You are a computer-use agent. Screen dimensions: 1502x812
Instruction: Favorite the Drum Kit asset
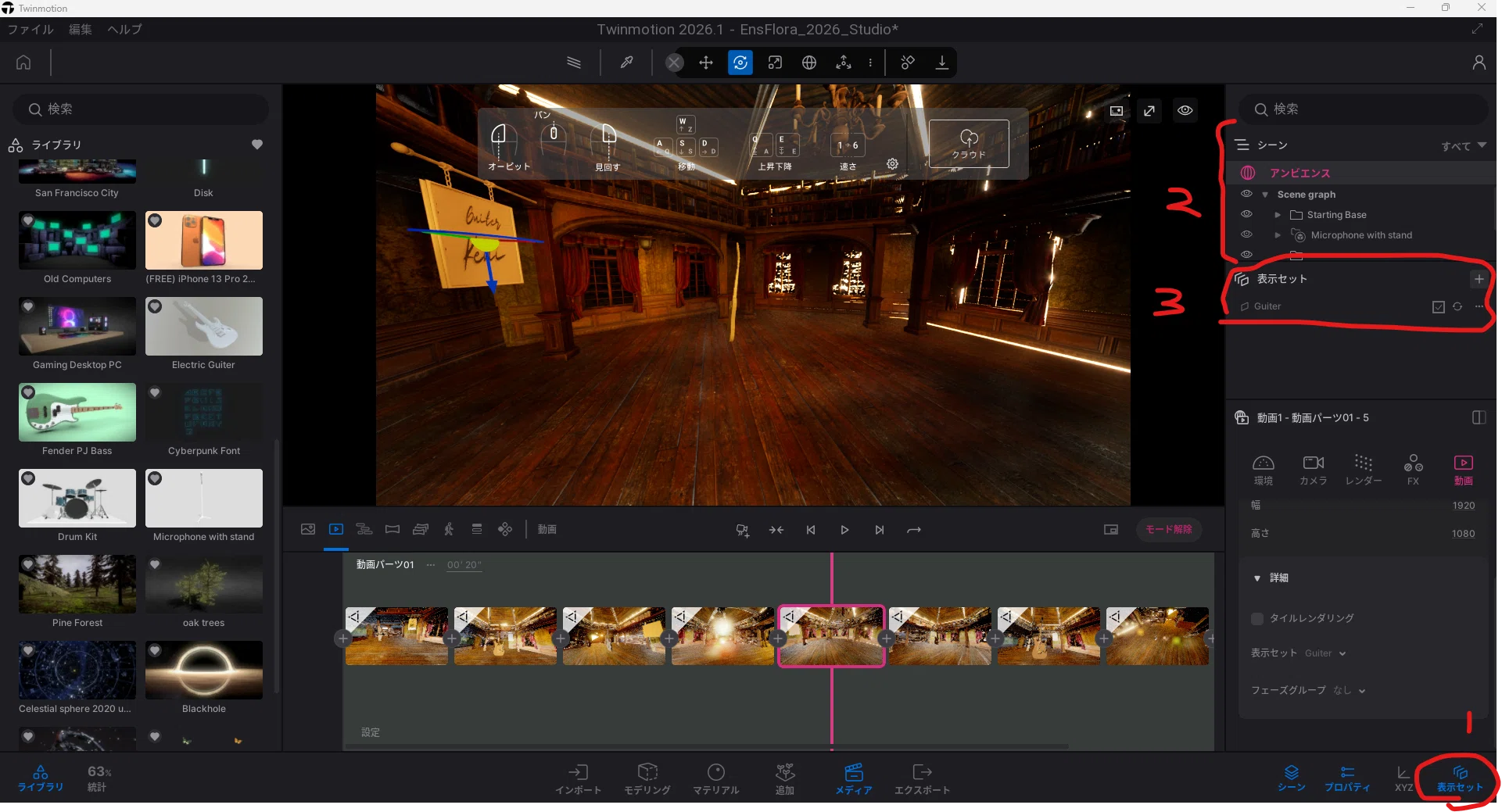point(28,478)
